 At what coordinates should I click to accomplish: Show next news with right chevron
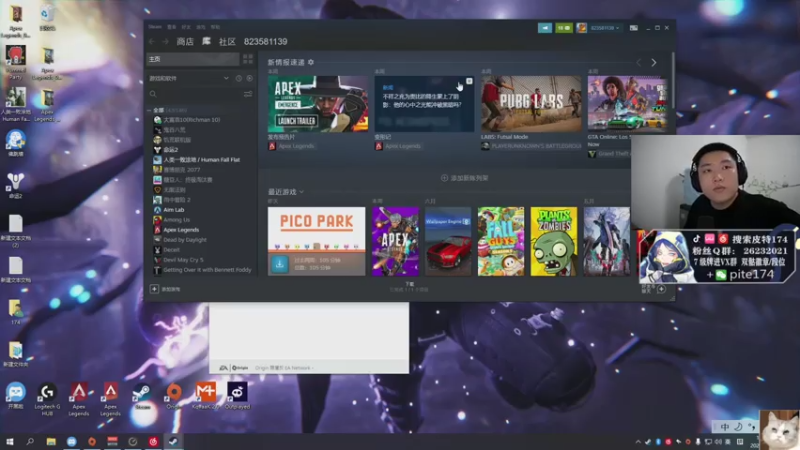click(654, 63)
